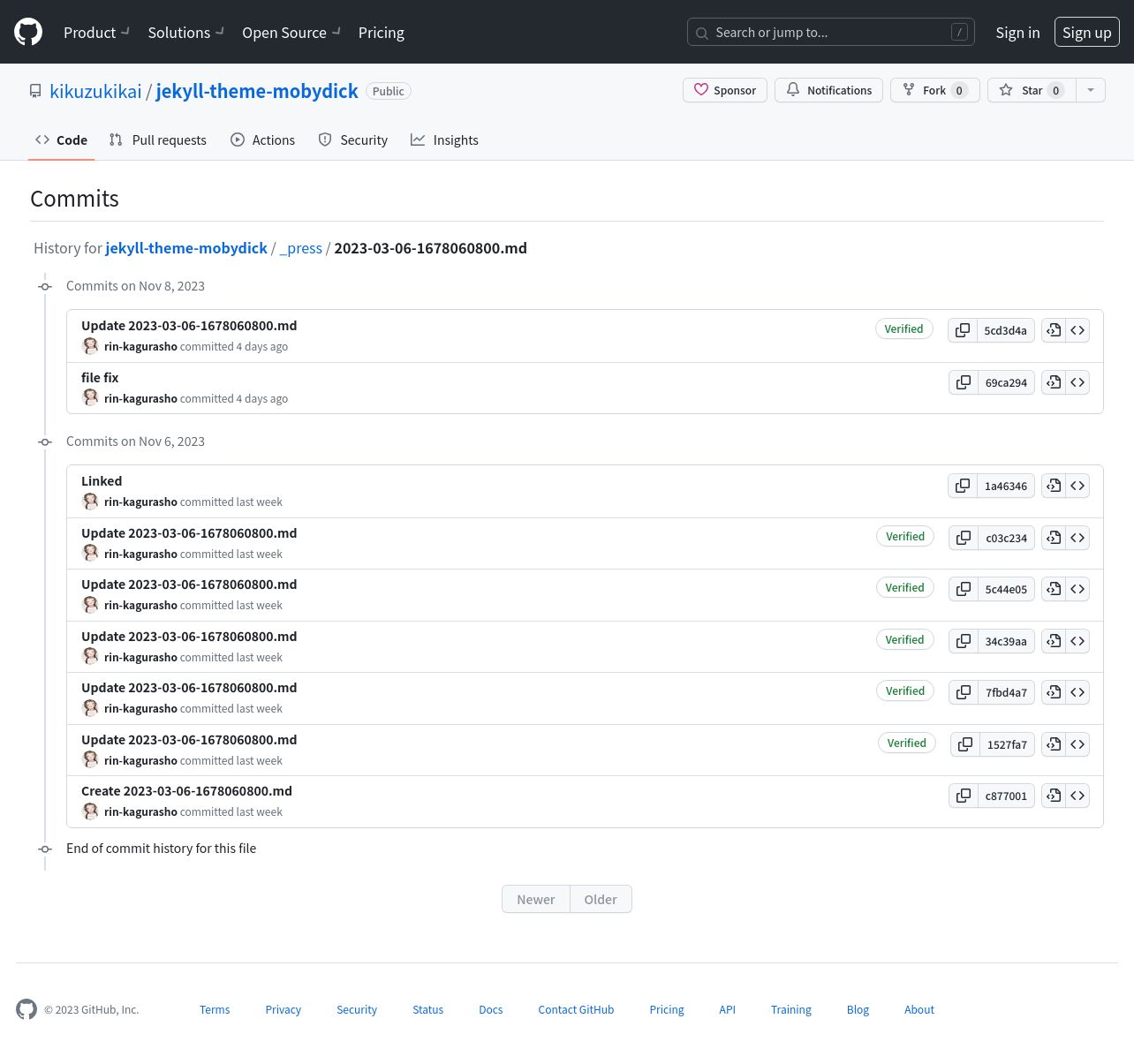Switch to Insights tab

coord(444,140)
